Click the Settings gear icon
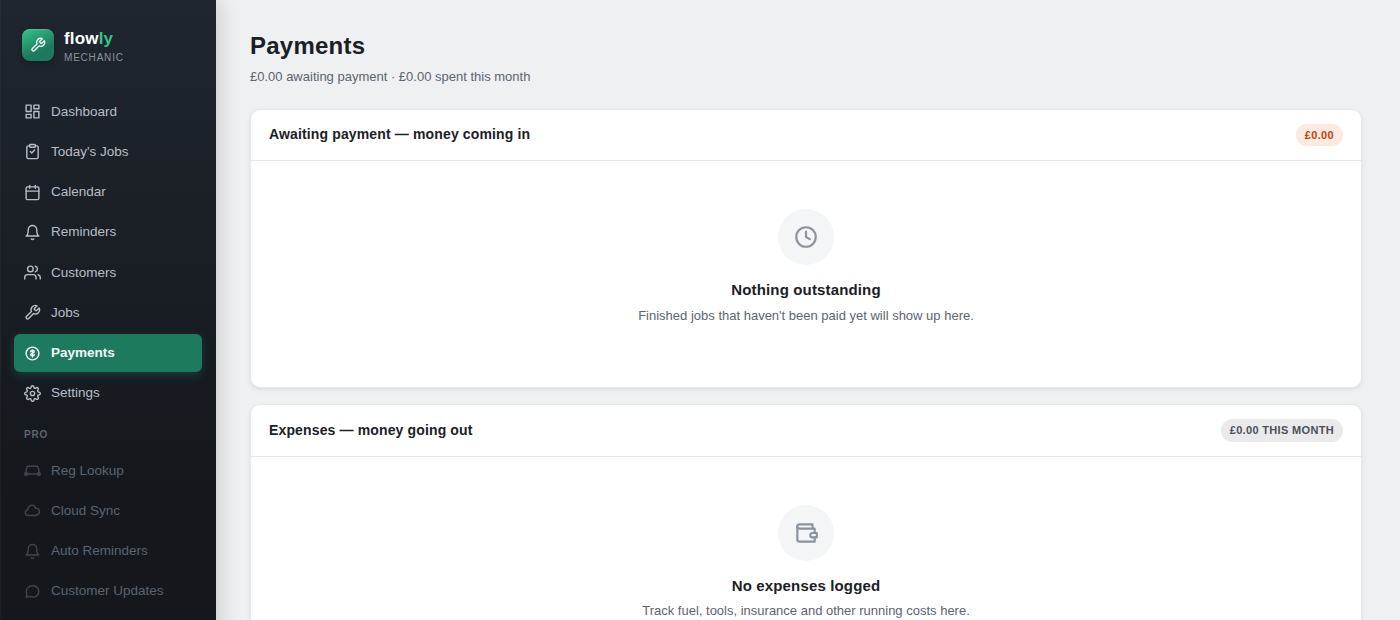The width and height of the screenshot is (1400, 620). 33,393
